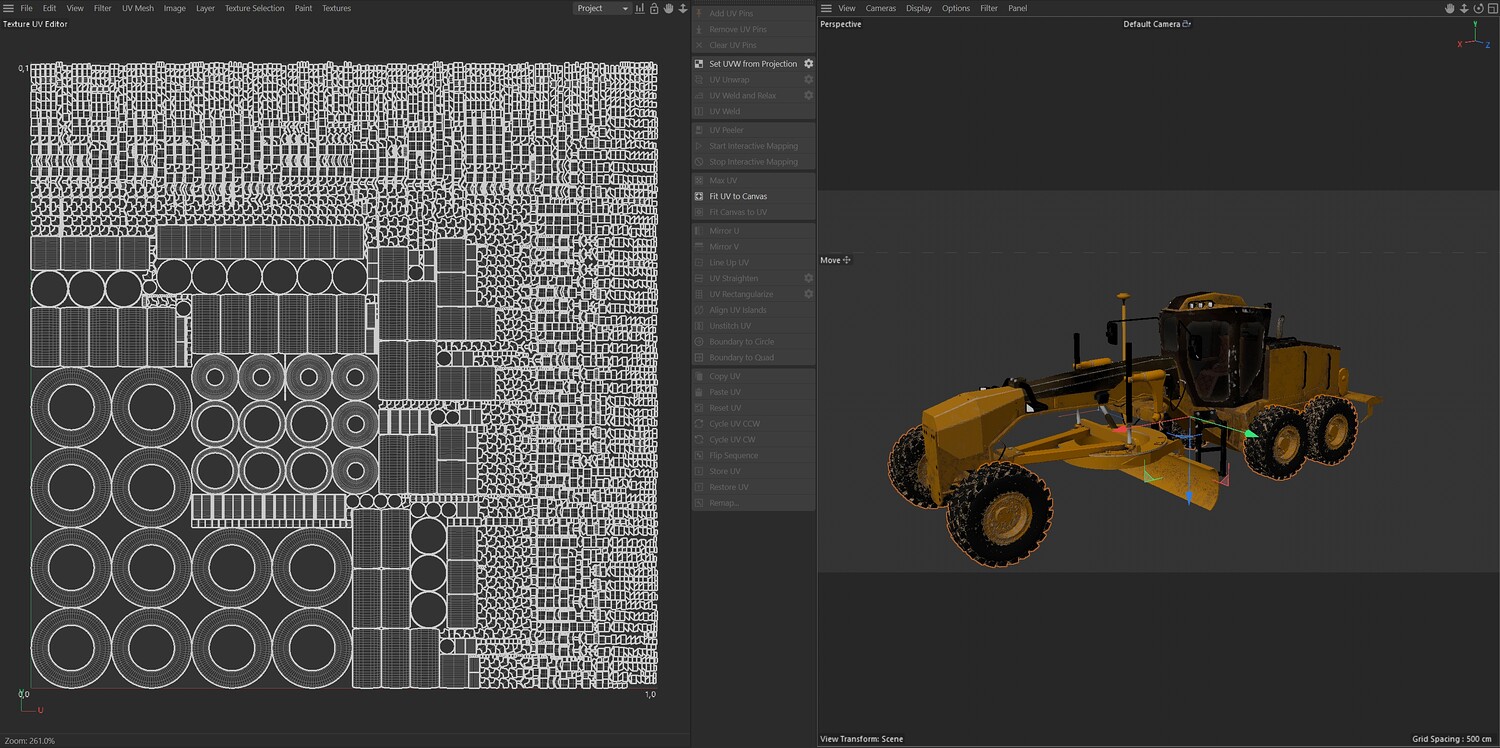1500x748 pixels.
Task: Open the Image menu
Action: tap(175, 8)
